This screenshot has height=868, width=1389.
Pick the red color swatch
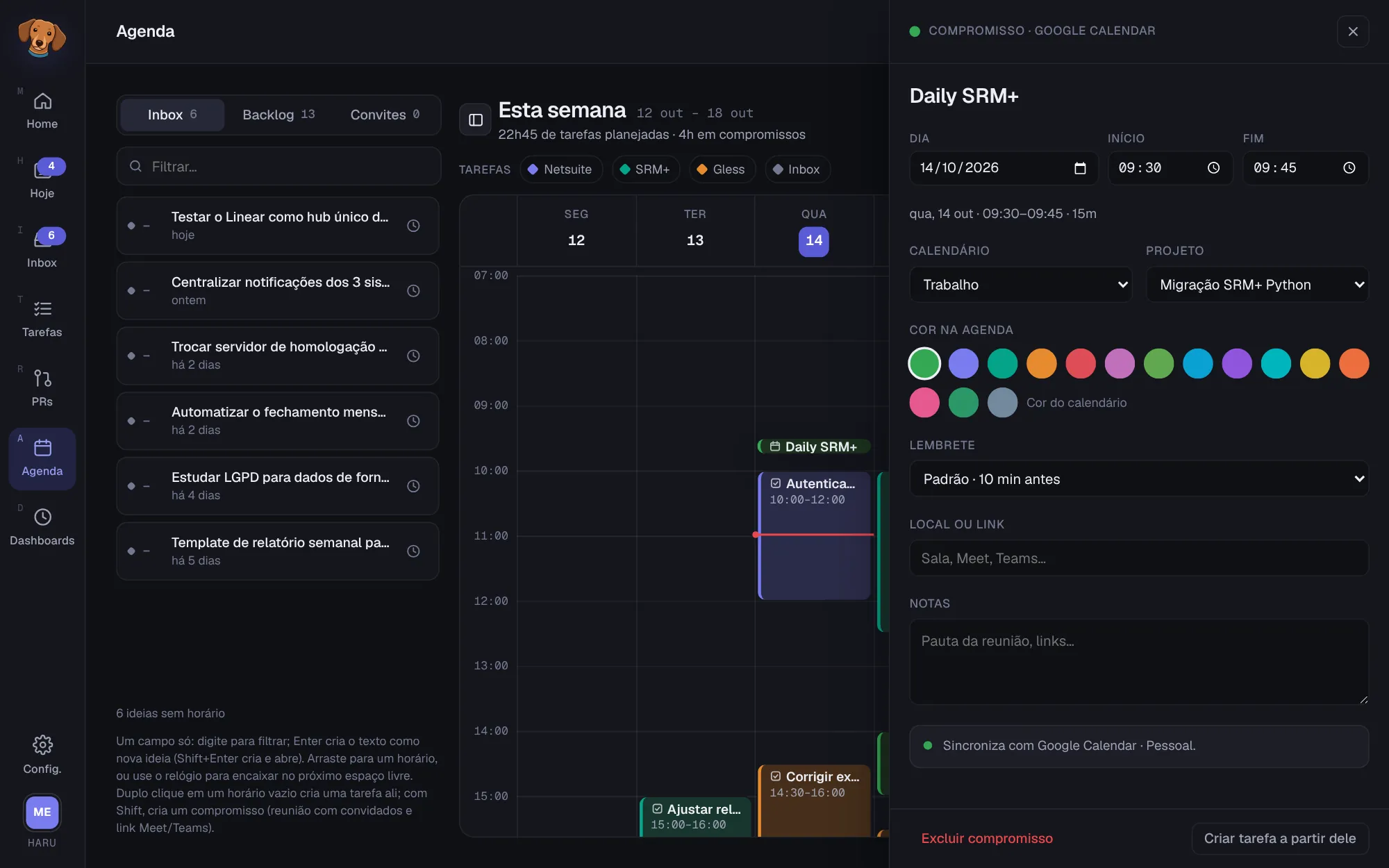coord(1081,363)
